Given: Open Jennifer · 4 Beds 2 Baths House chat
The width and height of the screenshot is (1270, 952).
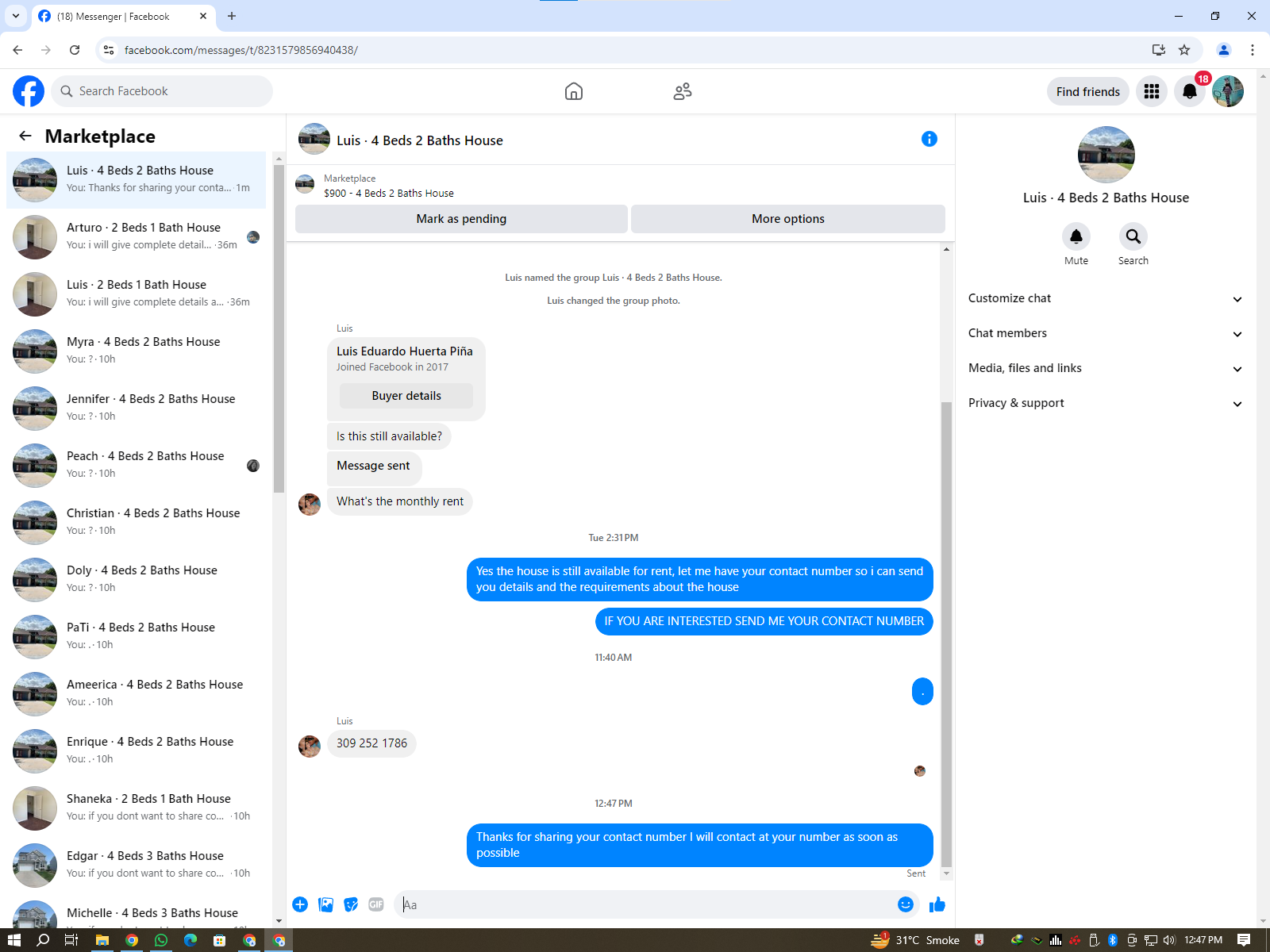Looking at the screenshot, I should (x=137, y=409).
